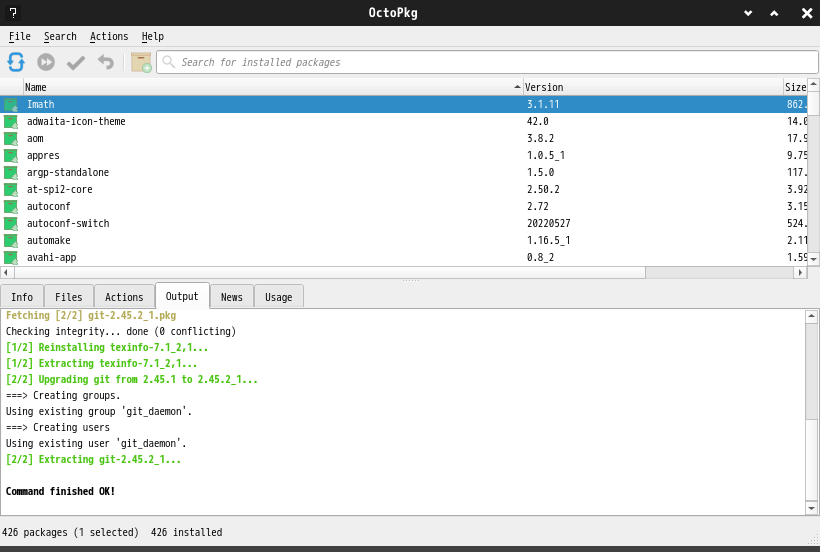Click '426 installed' status bar text
The width and height of the screenshot is (820, 552).
(186, 532)
